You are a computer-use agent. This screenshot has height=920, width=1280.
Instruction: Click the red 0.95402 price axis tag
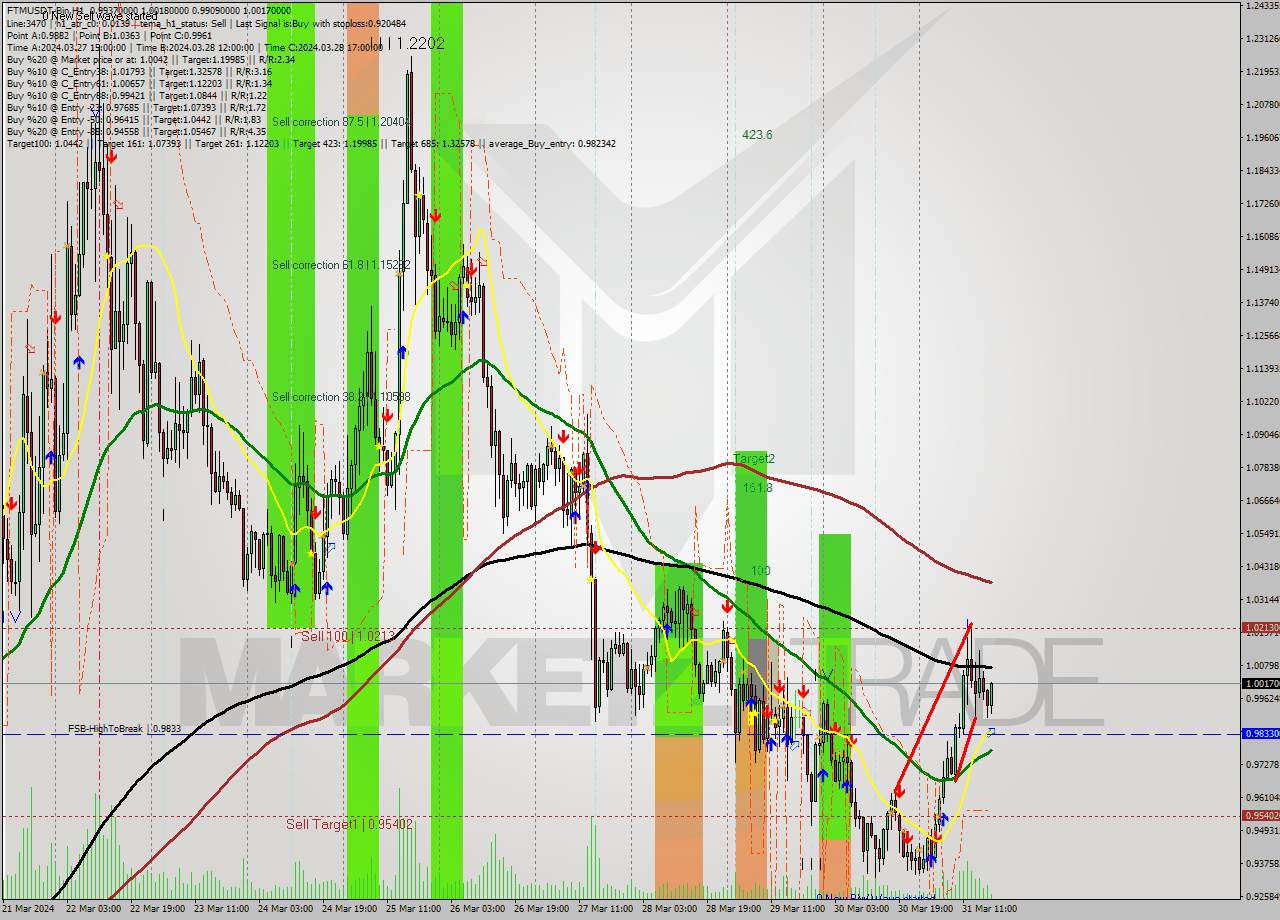[x=1260, y=816]
